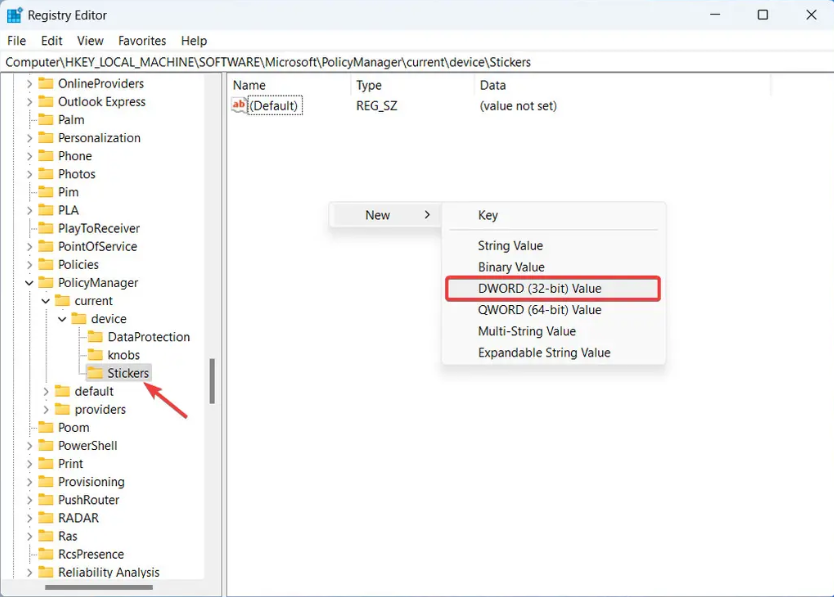The width and height of the screenshot is (834, 597).
Task: Select String Value option
Action: pos(553,246)
